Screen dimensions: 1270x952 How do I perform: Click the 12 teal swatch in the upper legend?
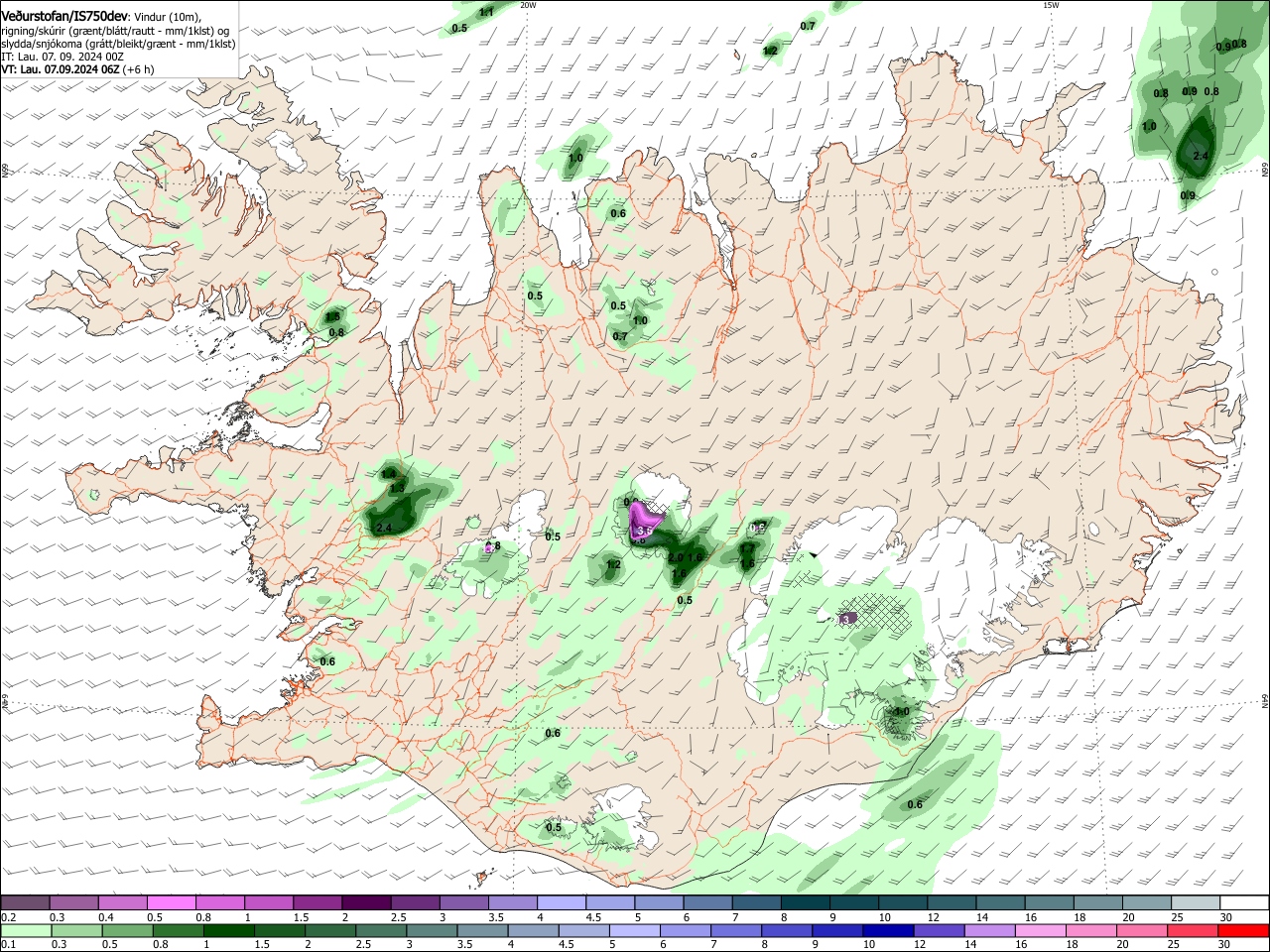tap(952, 903)
